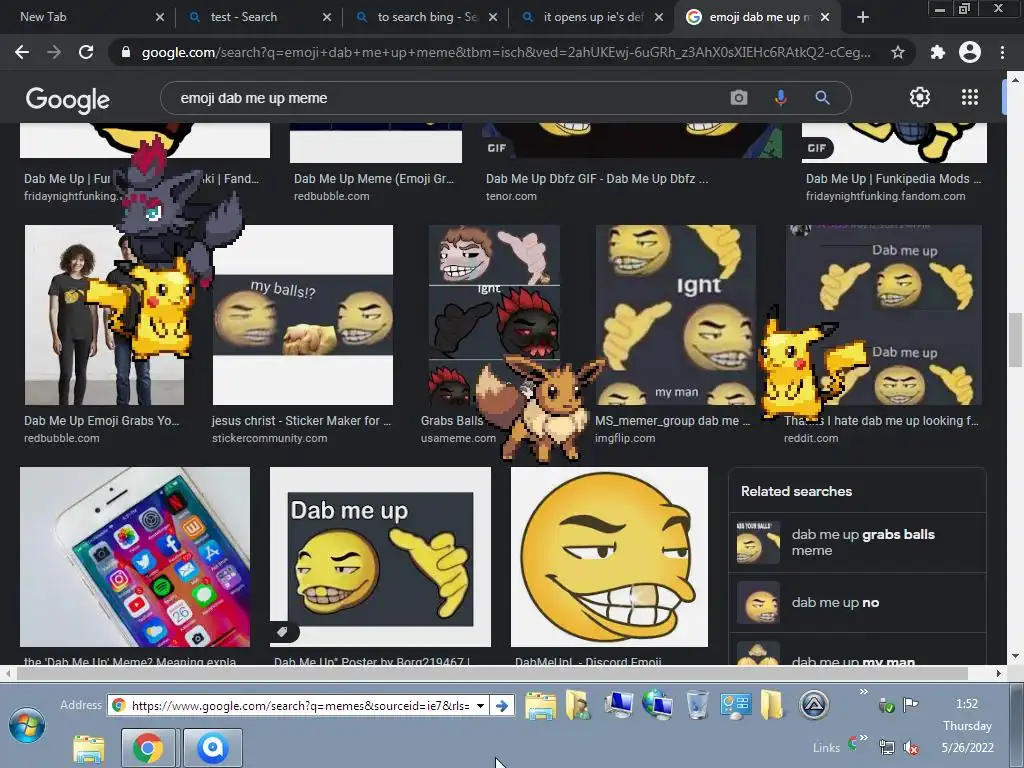Switch to Chrome taskbar button
The image size is (1024, 768).
click(148, 748)
